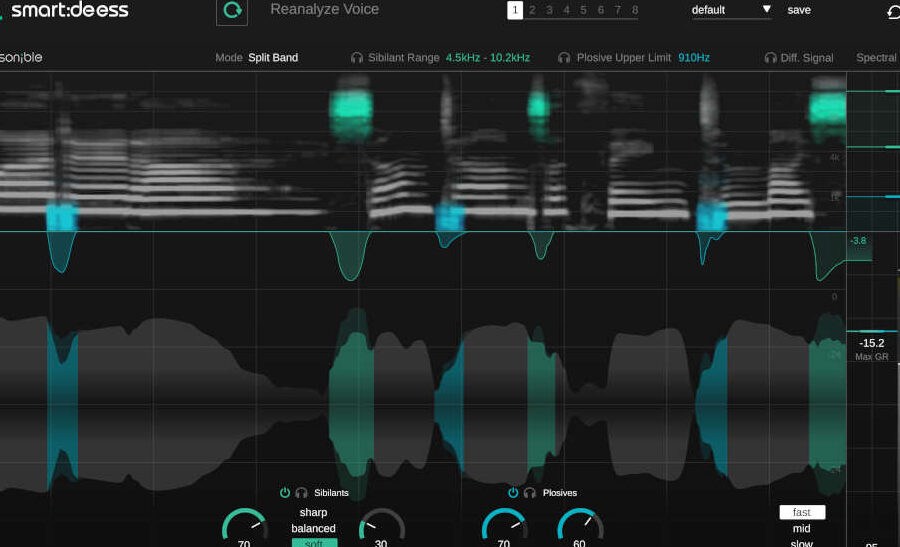
Task: Select state slot 2
Action: 532,10
